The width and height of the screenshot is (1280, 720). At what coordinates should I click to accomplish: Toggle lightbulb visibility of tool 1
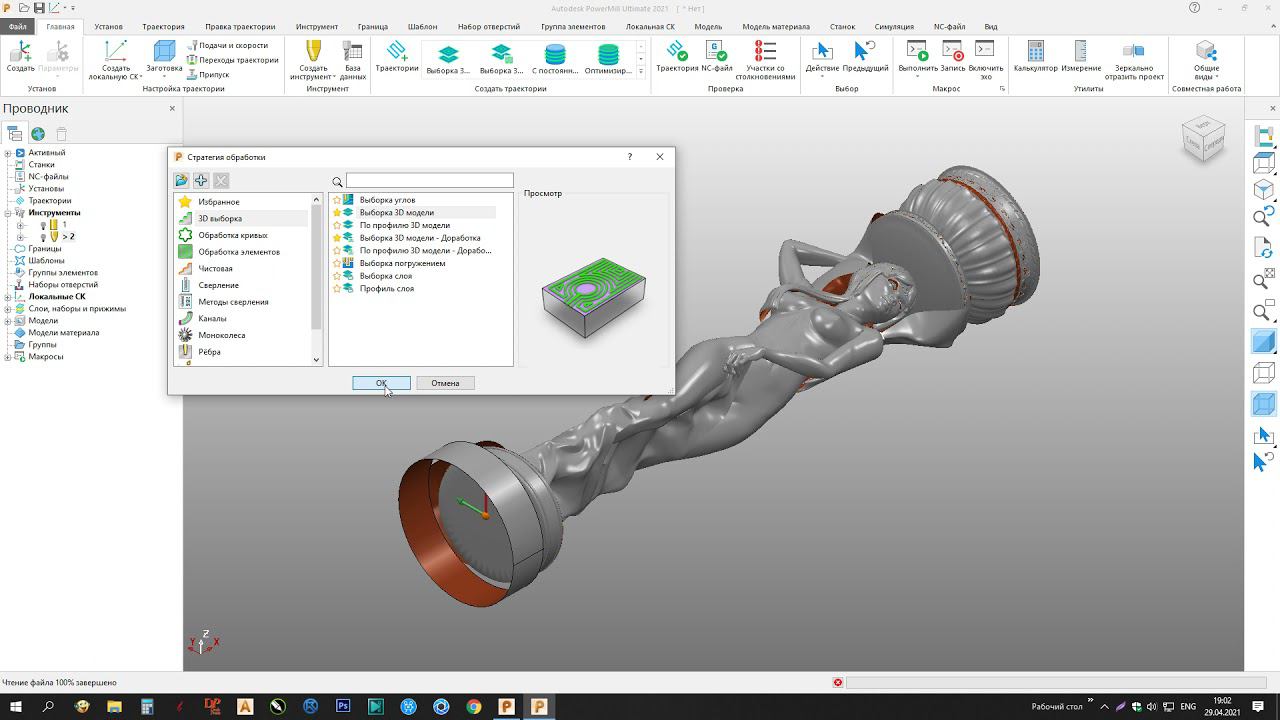43,225
